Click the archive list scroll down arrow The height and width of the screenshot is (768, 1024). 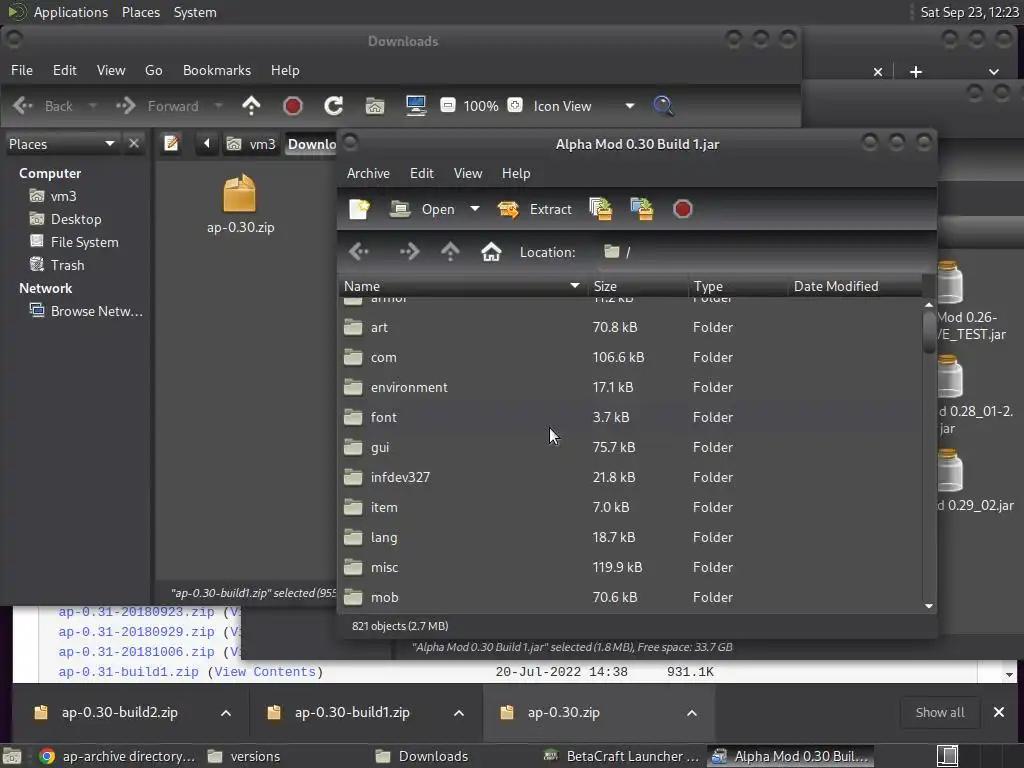tap(929, 606)
